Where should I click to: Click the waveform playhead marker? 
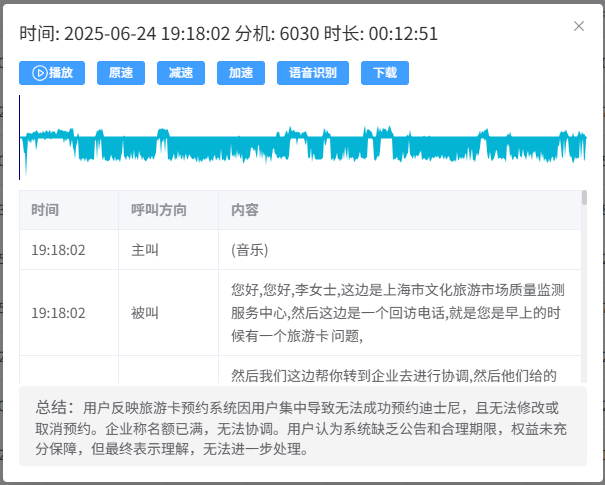click(19, 137)
